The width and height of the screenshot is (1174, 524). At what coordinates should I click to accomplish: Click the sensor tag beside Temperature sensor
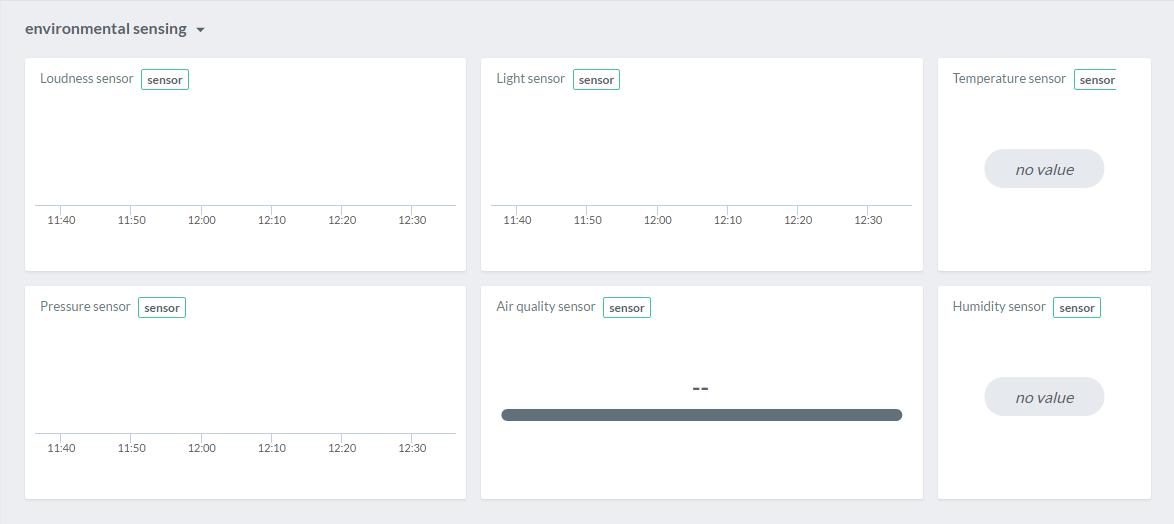click(x=1095, y=80)
